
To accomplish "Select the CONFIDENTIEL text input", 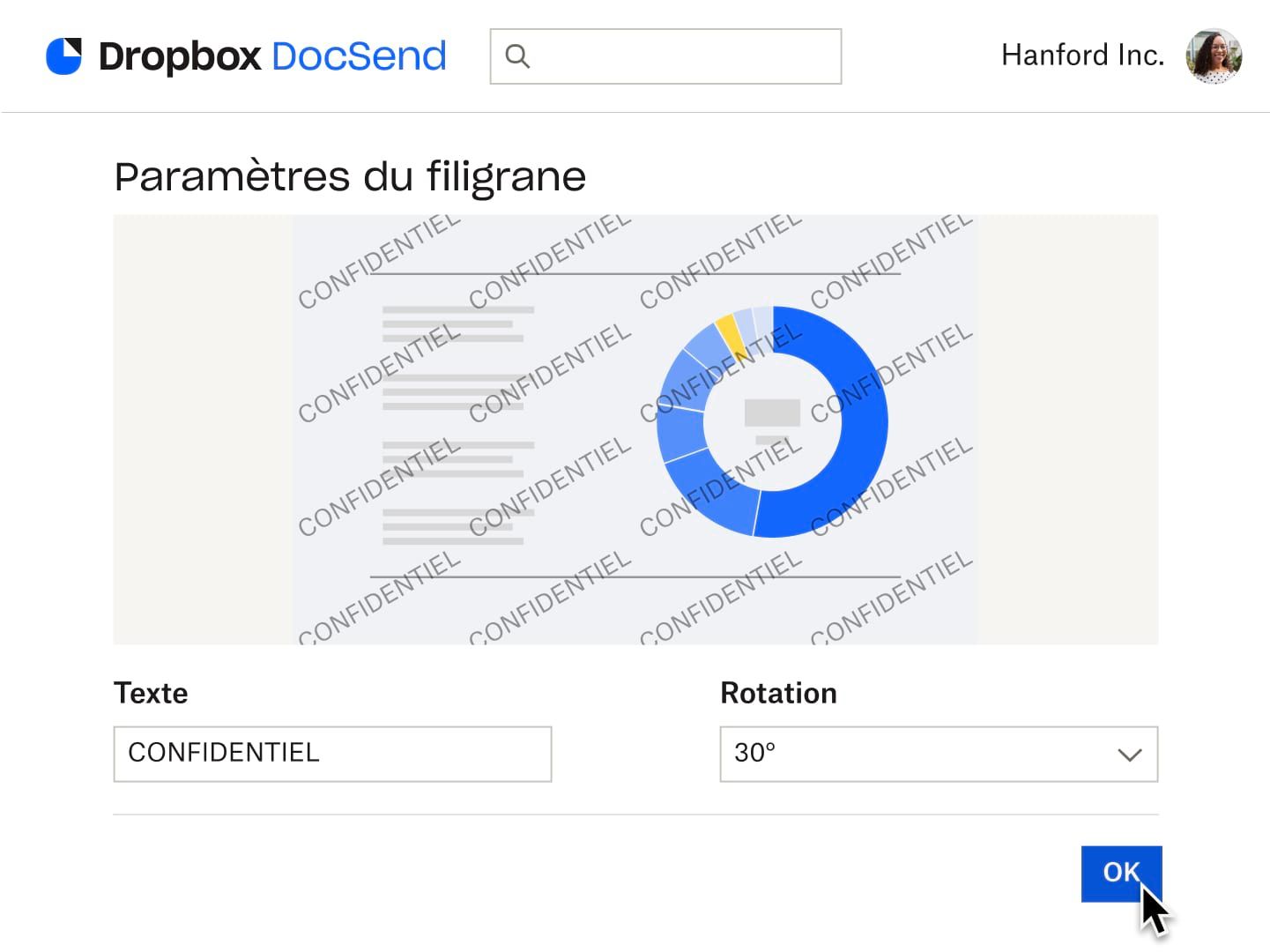I will pos(331,754).
